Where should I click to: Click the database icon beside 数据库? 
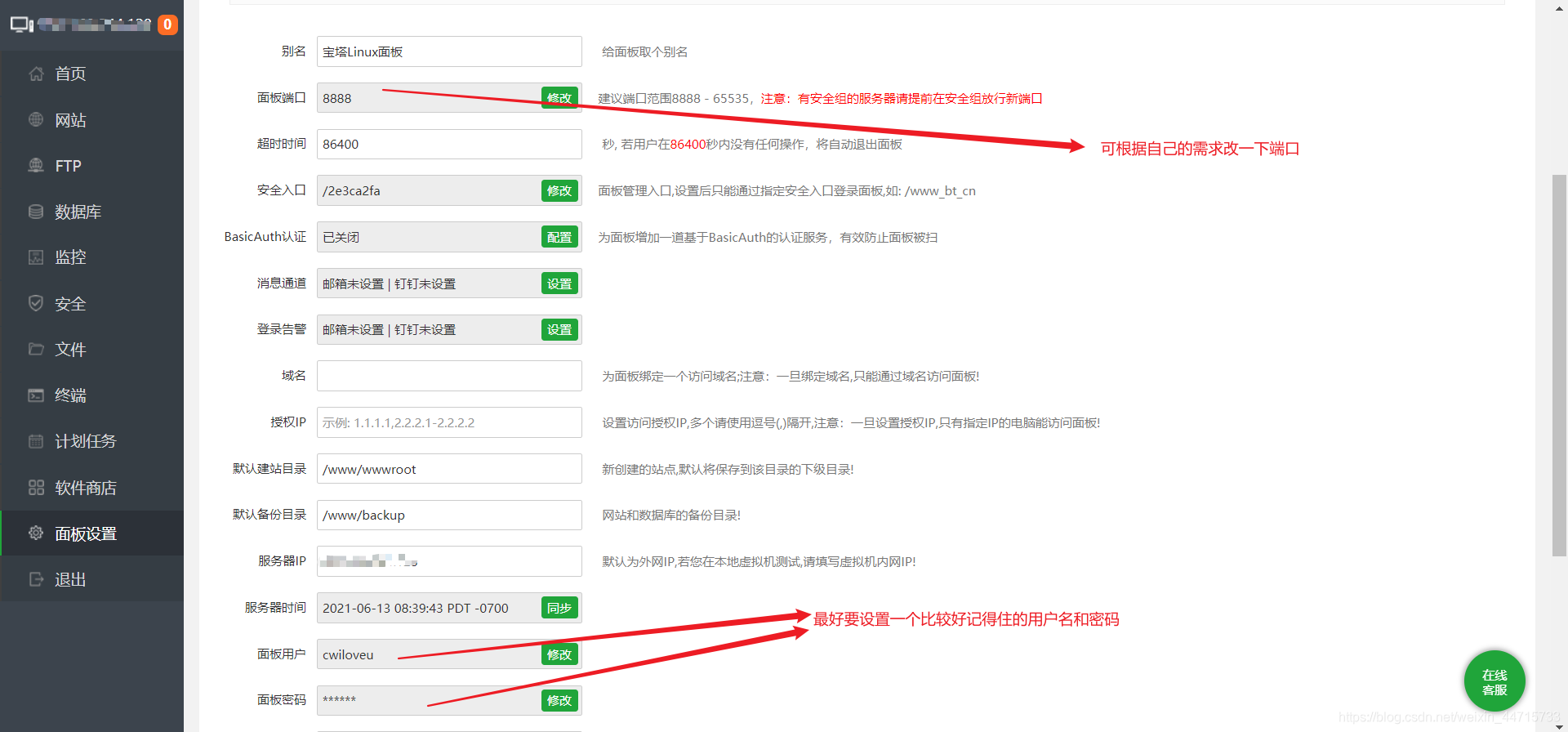[36, 212]
